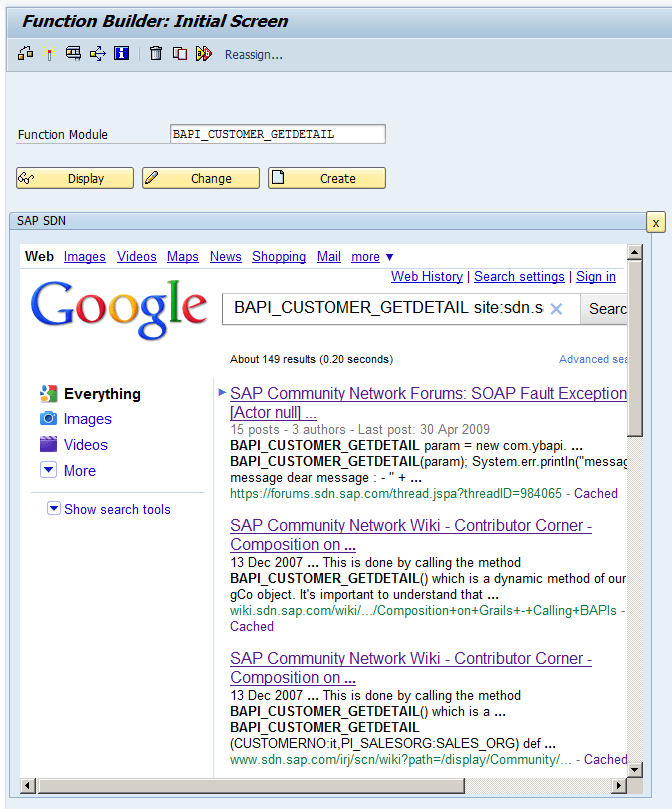Click the Where-used list toolbar icon
The width and height of the screenshot is (672, 809).
click(x=73, y=53)
